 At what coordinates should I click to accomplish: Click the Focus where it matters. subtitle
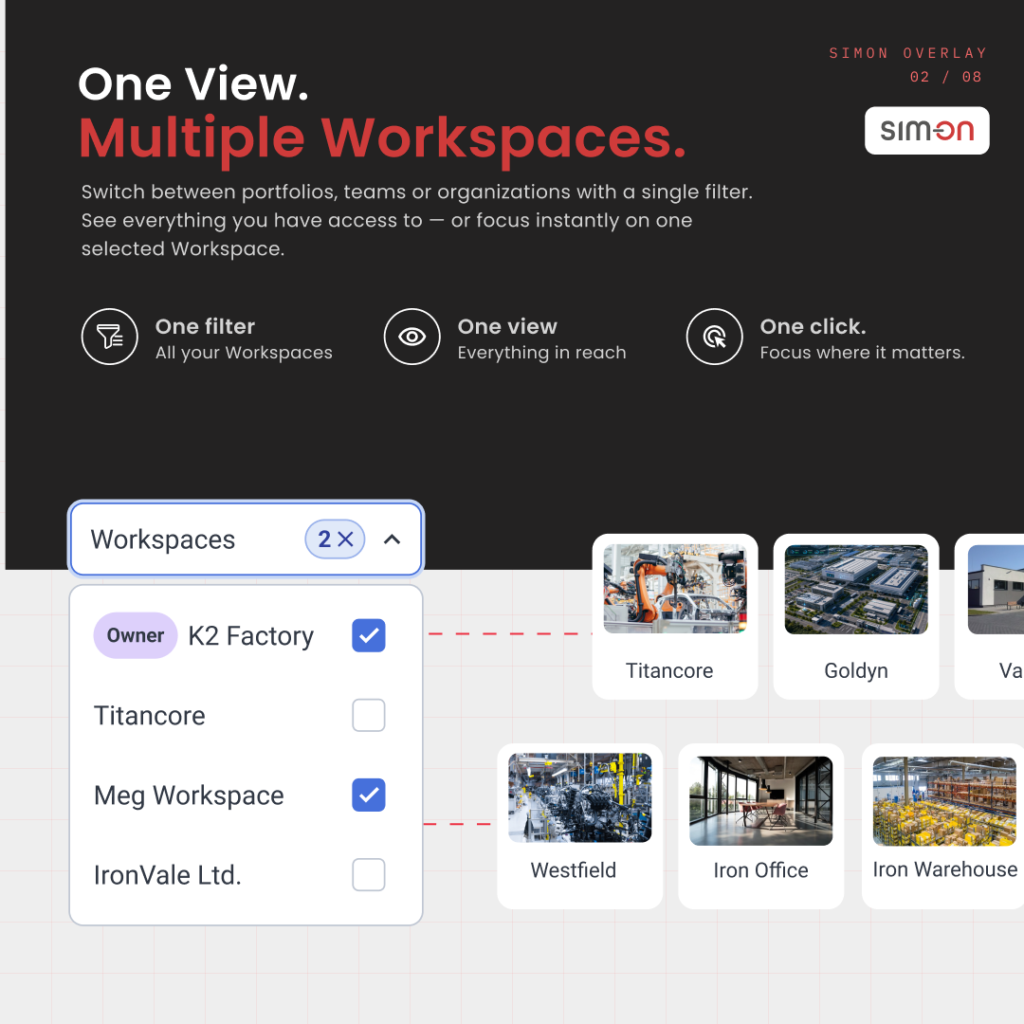pyautogui.click(x=862, y=353)
